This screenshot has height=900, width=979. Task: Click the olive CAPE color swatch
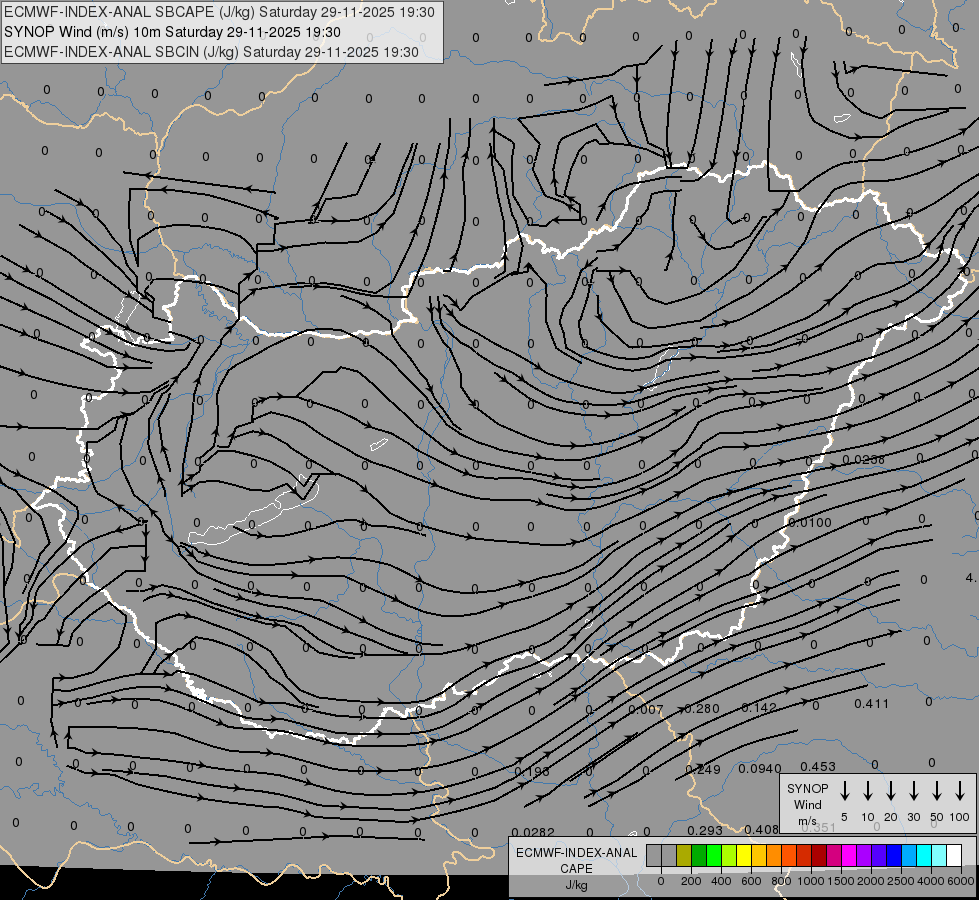coord(684,855)
